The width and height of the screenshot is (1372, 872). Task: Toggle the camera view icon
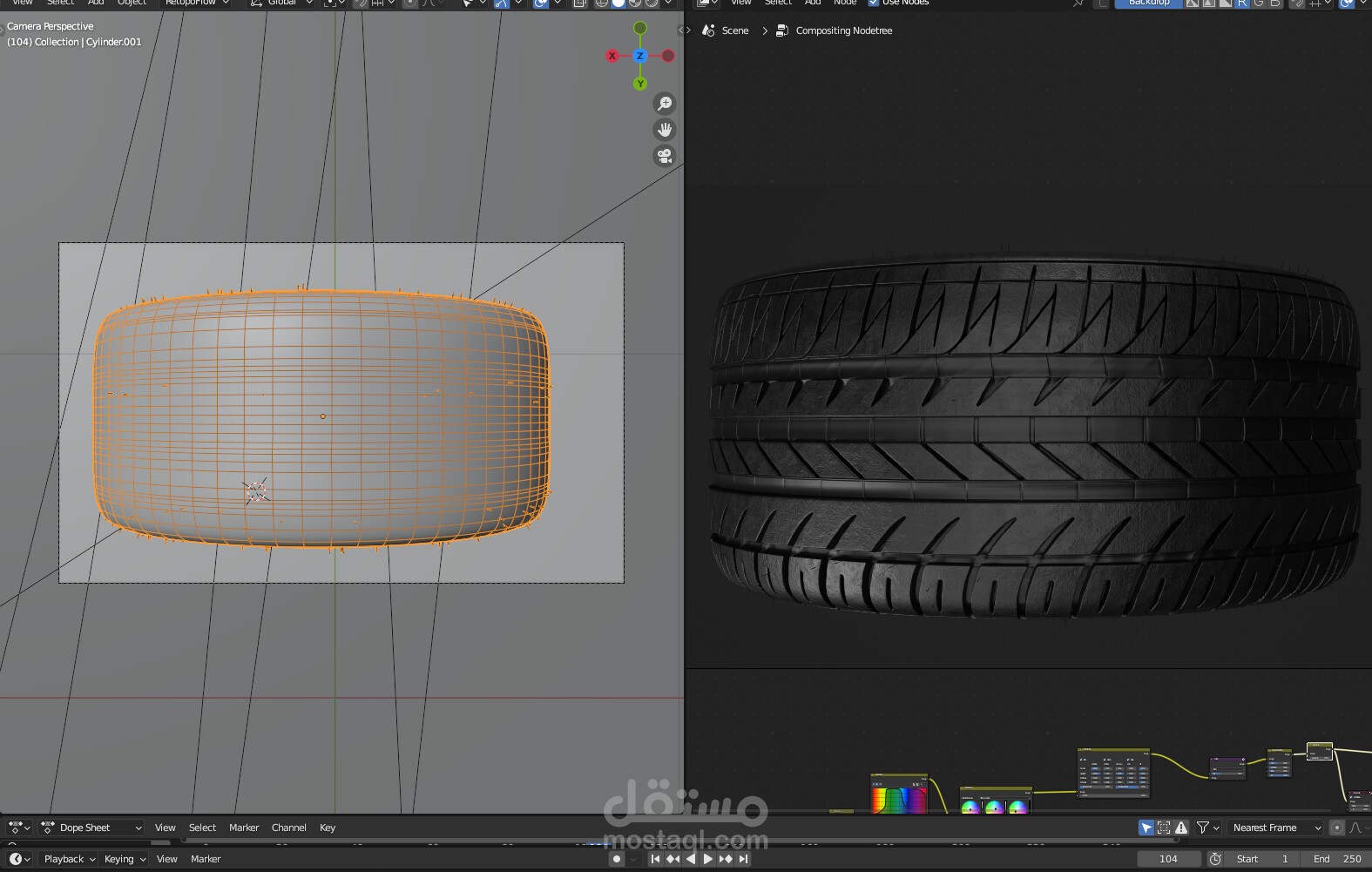point(665,156)
